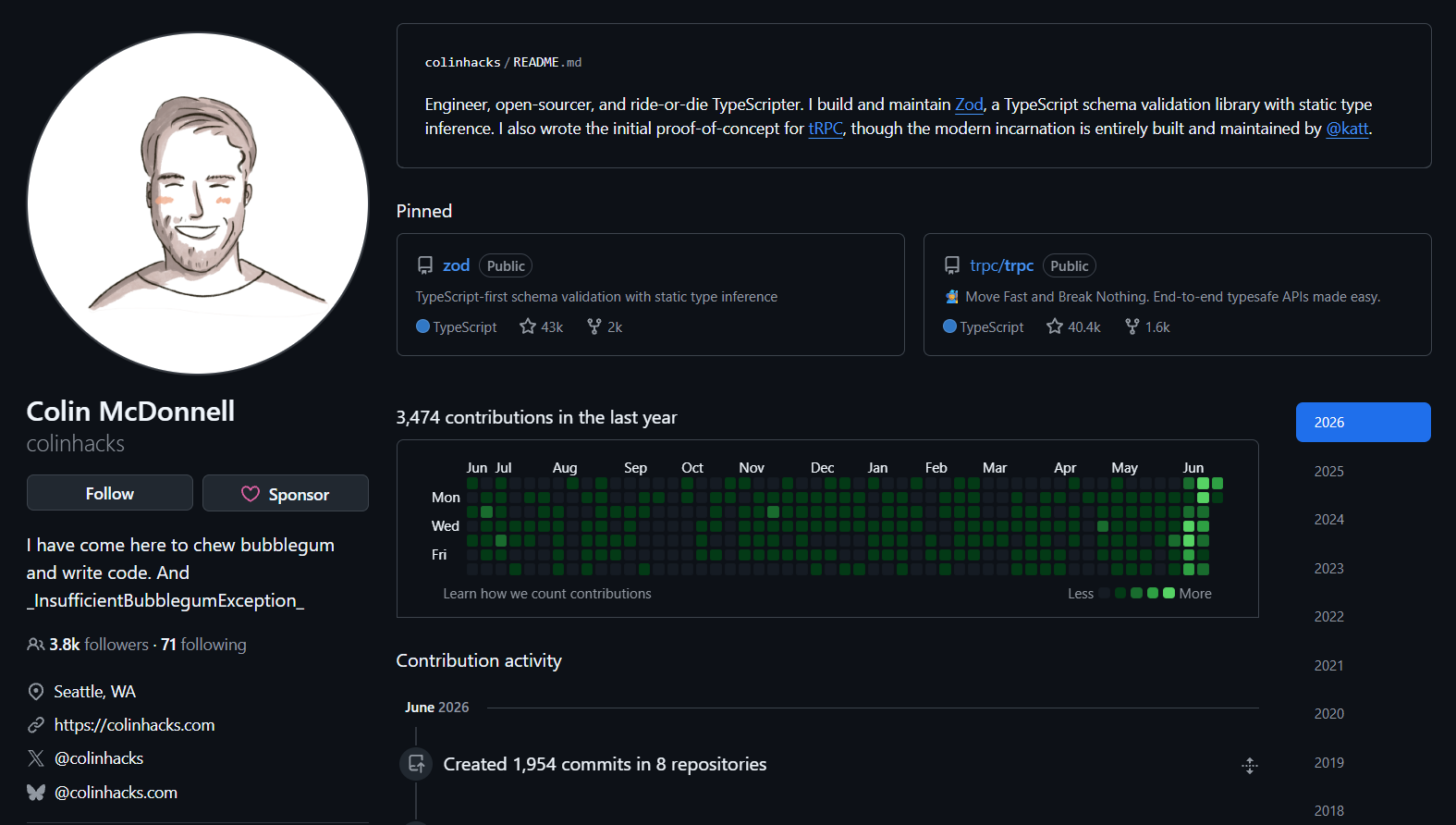Click the June 2026 activity heading
Viewport: 1456px width, 825px height.
pos(436,708)
